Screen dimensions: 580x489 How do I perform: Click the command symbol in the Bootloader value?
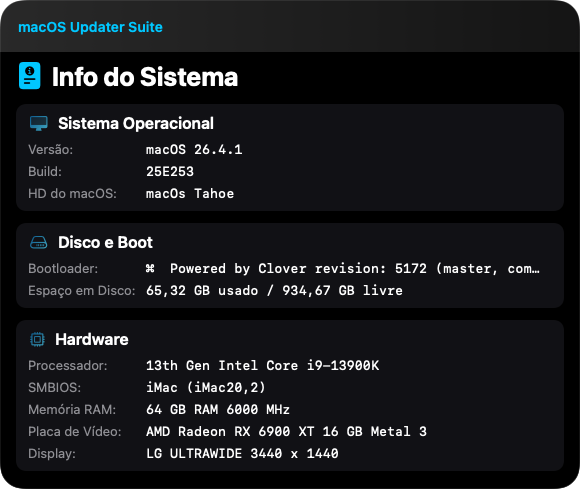tap(150, 269)
